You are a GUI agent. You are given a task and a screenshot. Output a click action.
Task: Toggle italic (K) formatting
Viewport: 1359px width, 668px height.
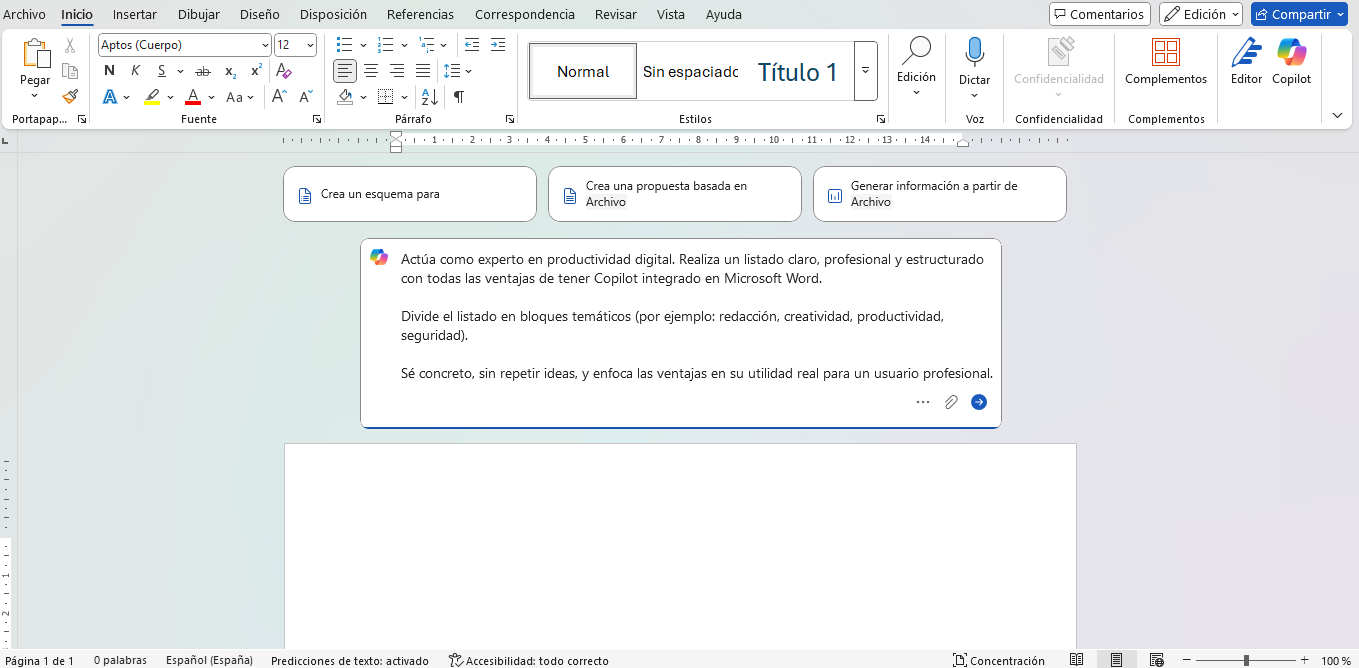pyautogui.click(x=135, y=71)
